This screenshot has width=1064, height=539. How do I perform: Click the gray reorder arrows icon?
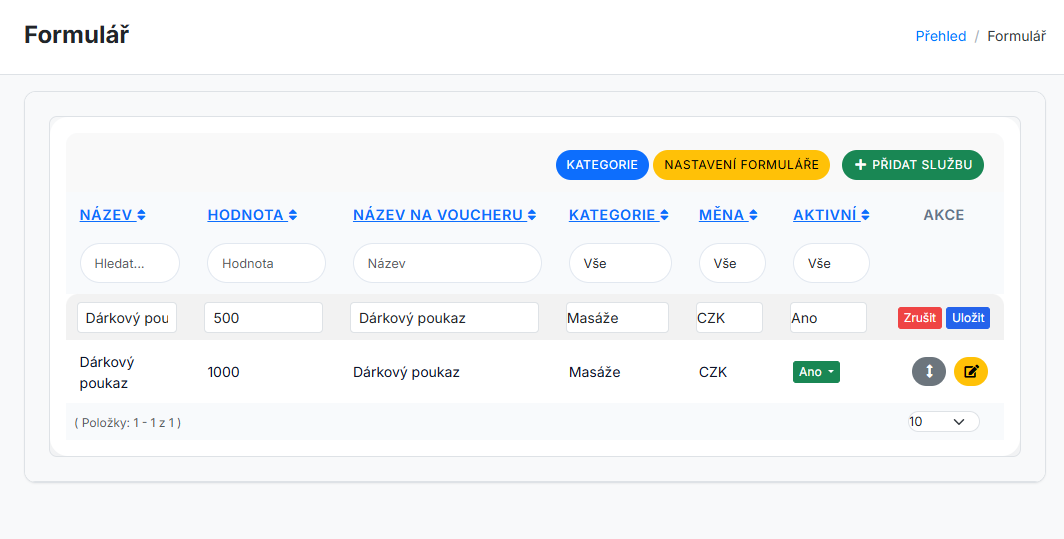928,371
